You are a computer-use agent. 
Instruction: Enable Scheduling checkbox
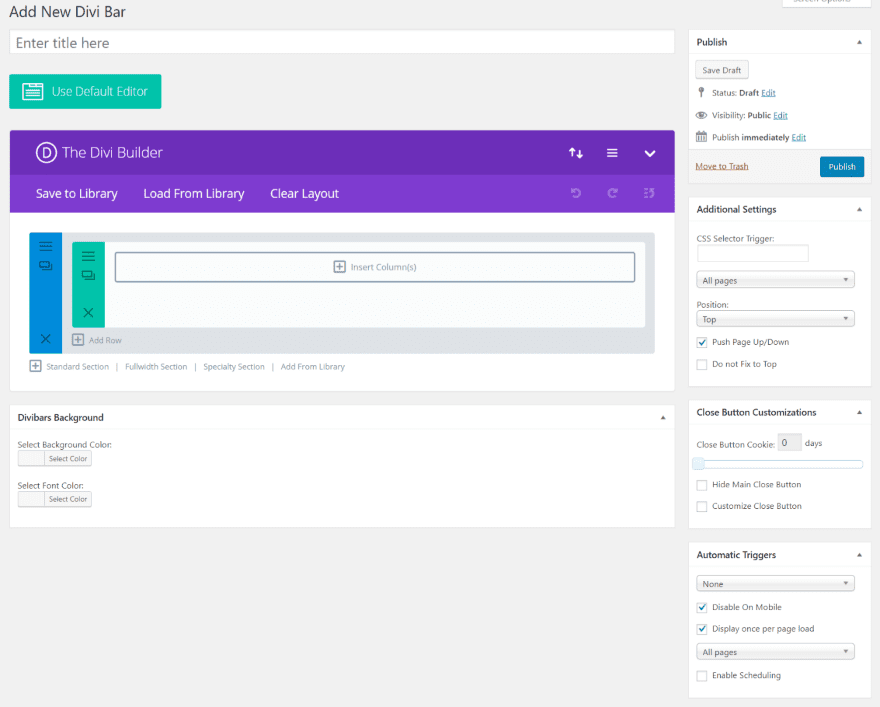point(702,676)
